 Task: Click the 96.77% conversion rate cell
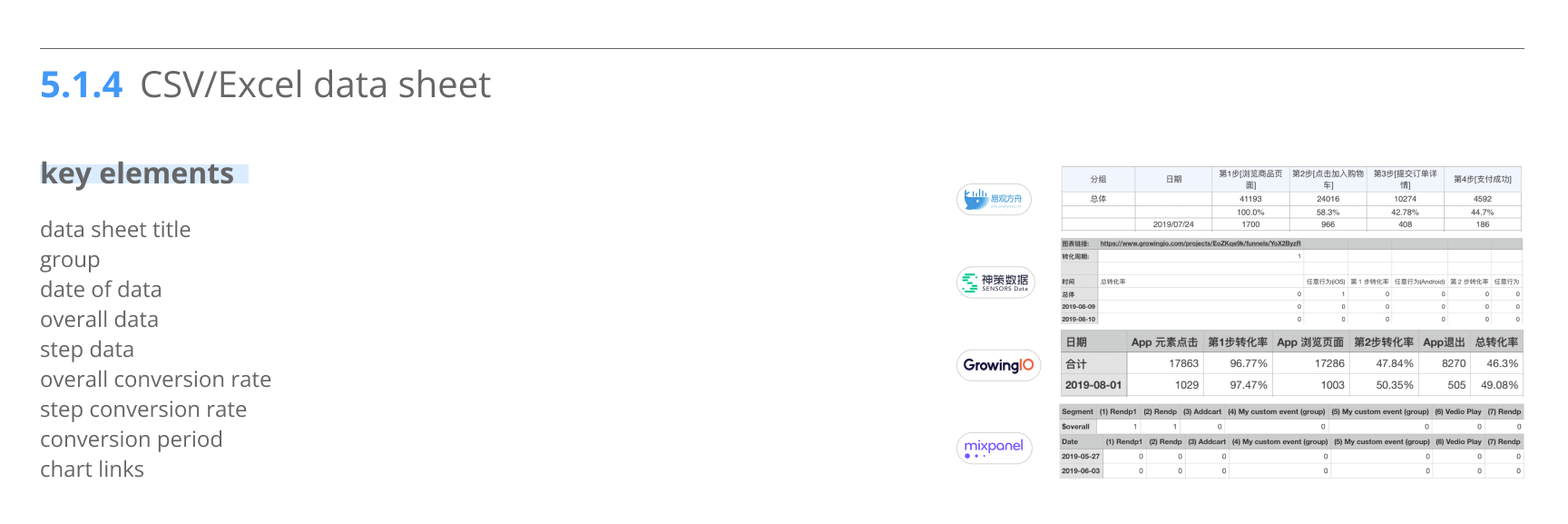(1248, 363)
